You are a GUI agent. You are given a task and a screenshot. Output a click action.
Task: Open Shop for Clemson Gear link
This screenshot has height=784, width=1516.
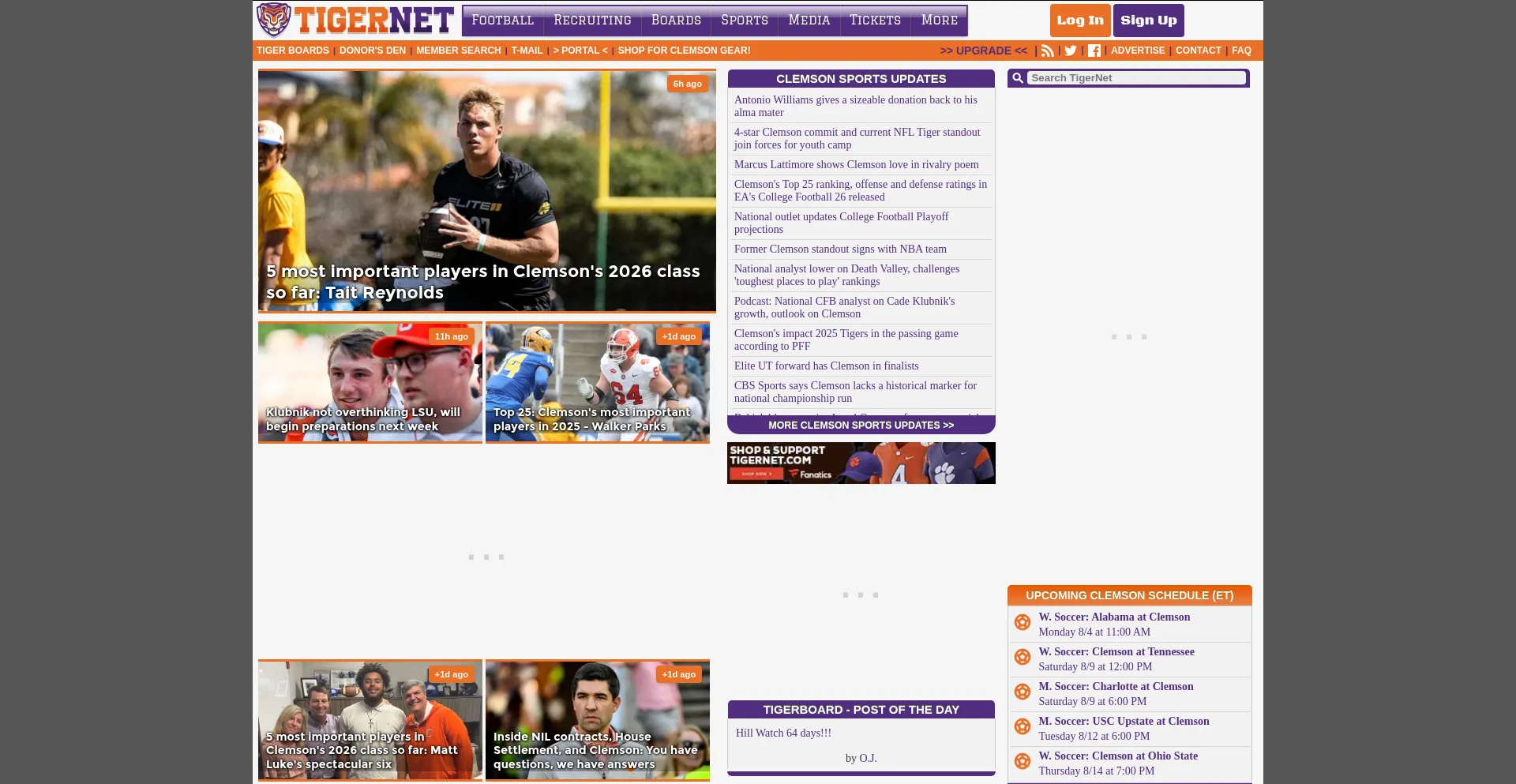684,51
